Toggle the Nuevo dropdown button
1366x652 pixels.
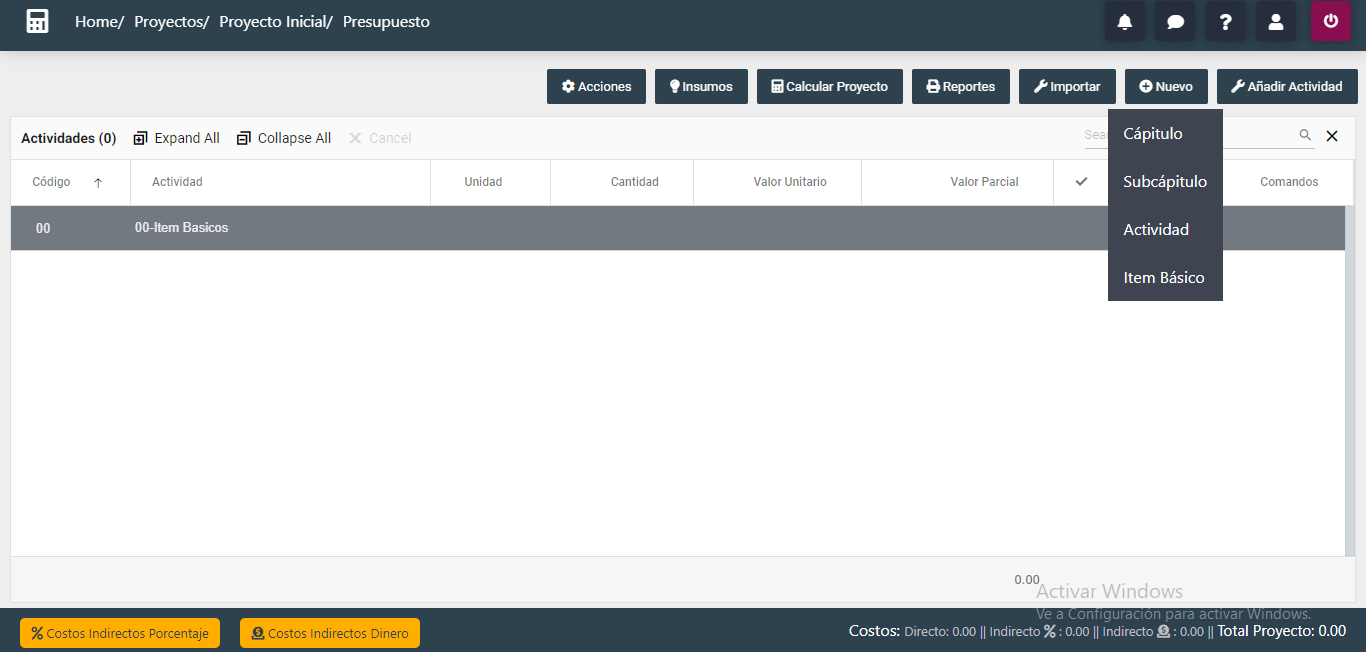[1166, 86]
